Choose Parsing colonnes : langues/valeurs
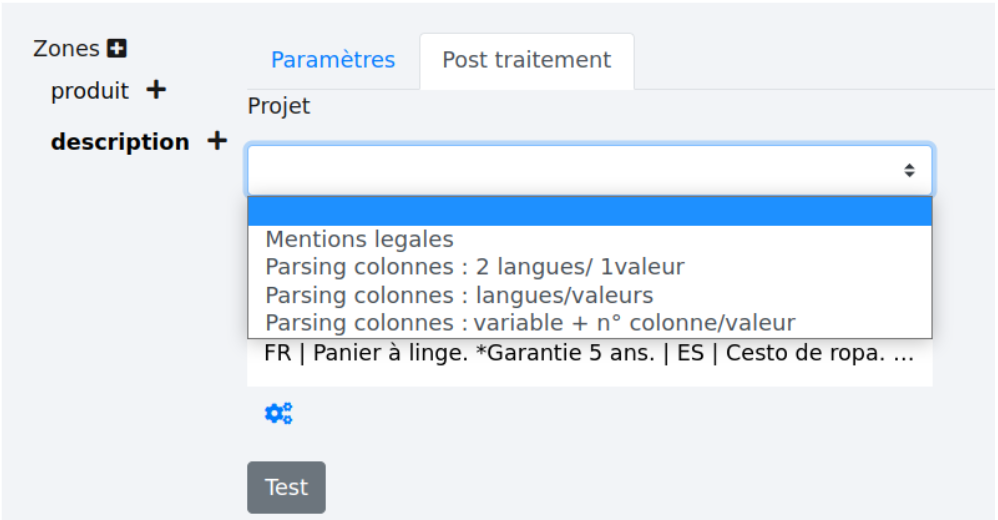The image size is (998, 520). (x=459, y=296)
